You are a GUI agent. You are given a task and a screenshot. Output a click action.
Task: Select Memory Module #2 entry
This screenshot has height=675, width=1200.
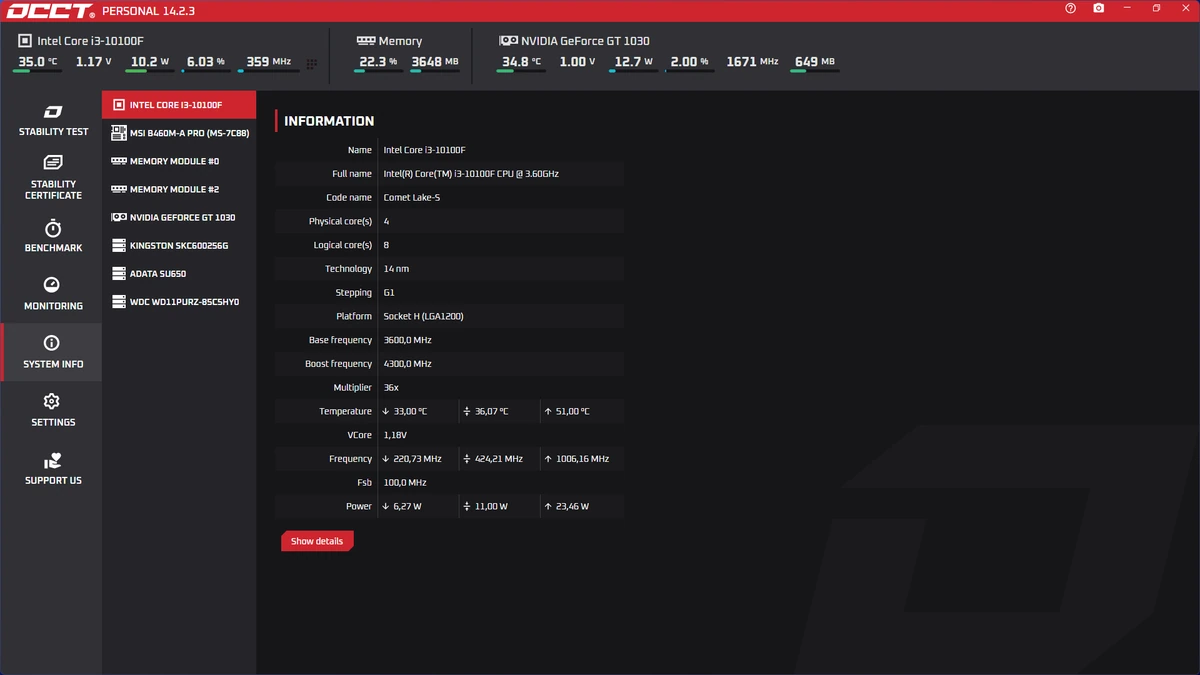[x=179, y=189]
